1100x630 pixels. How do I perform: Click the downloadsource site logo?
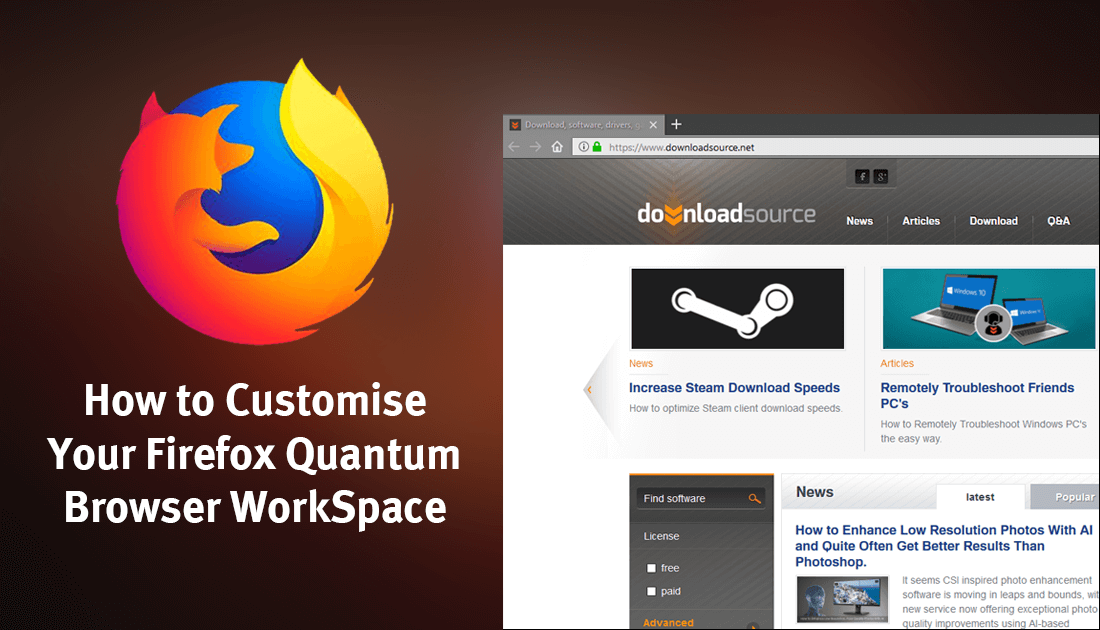pyautogui.click(x=726, y=213)
